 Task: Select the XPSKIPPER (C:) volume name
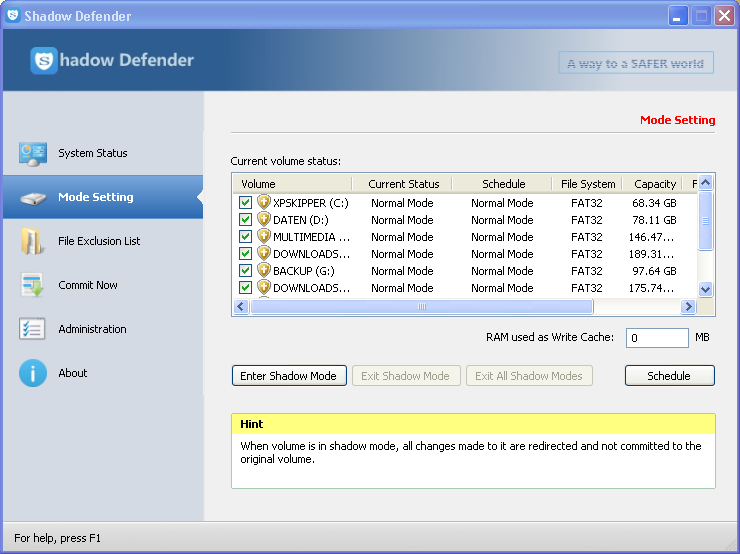click(x=311, y=203)
